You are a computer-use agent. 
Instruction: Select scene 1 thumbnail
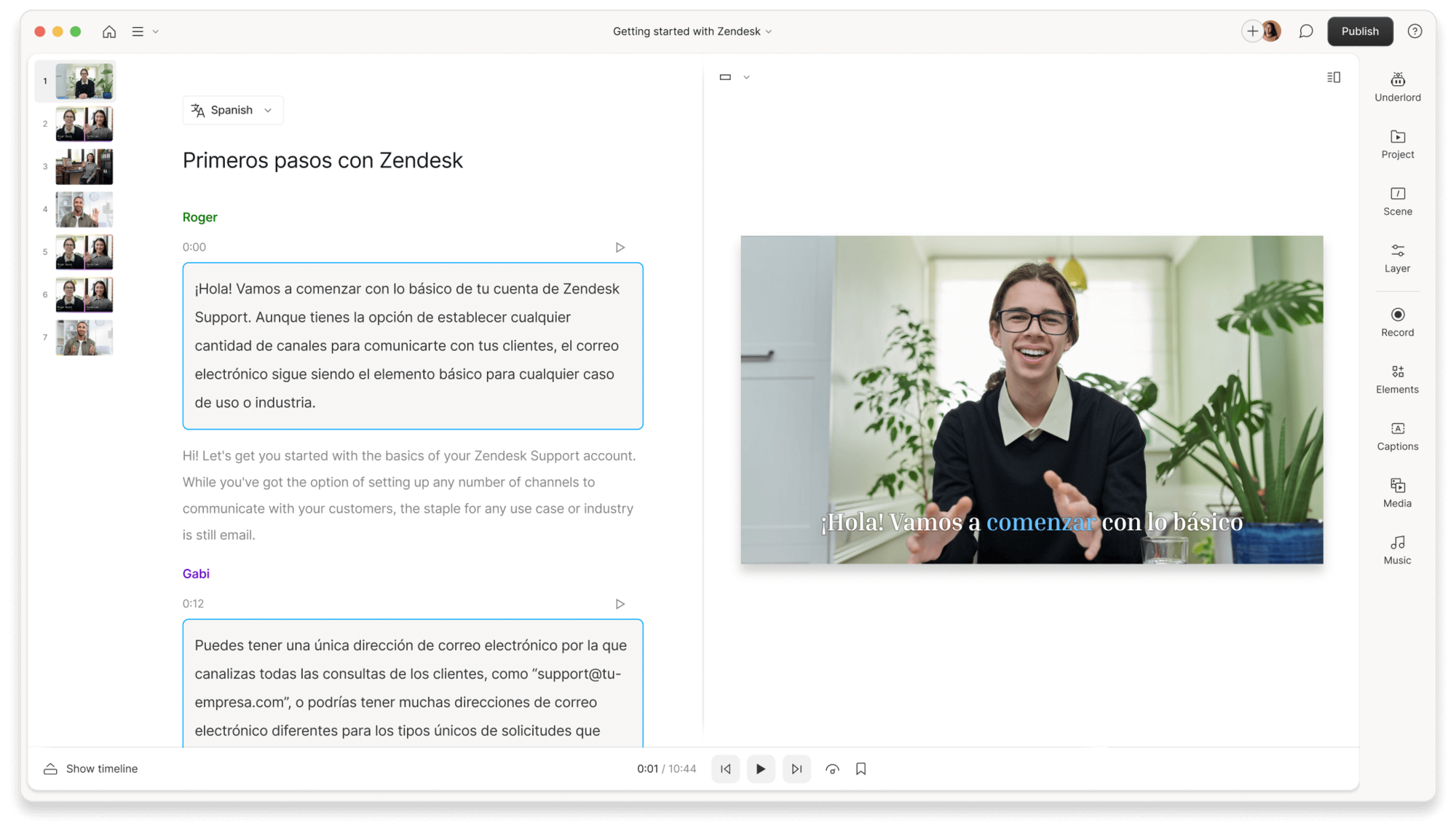point(84,81)
